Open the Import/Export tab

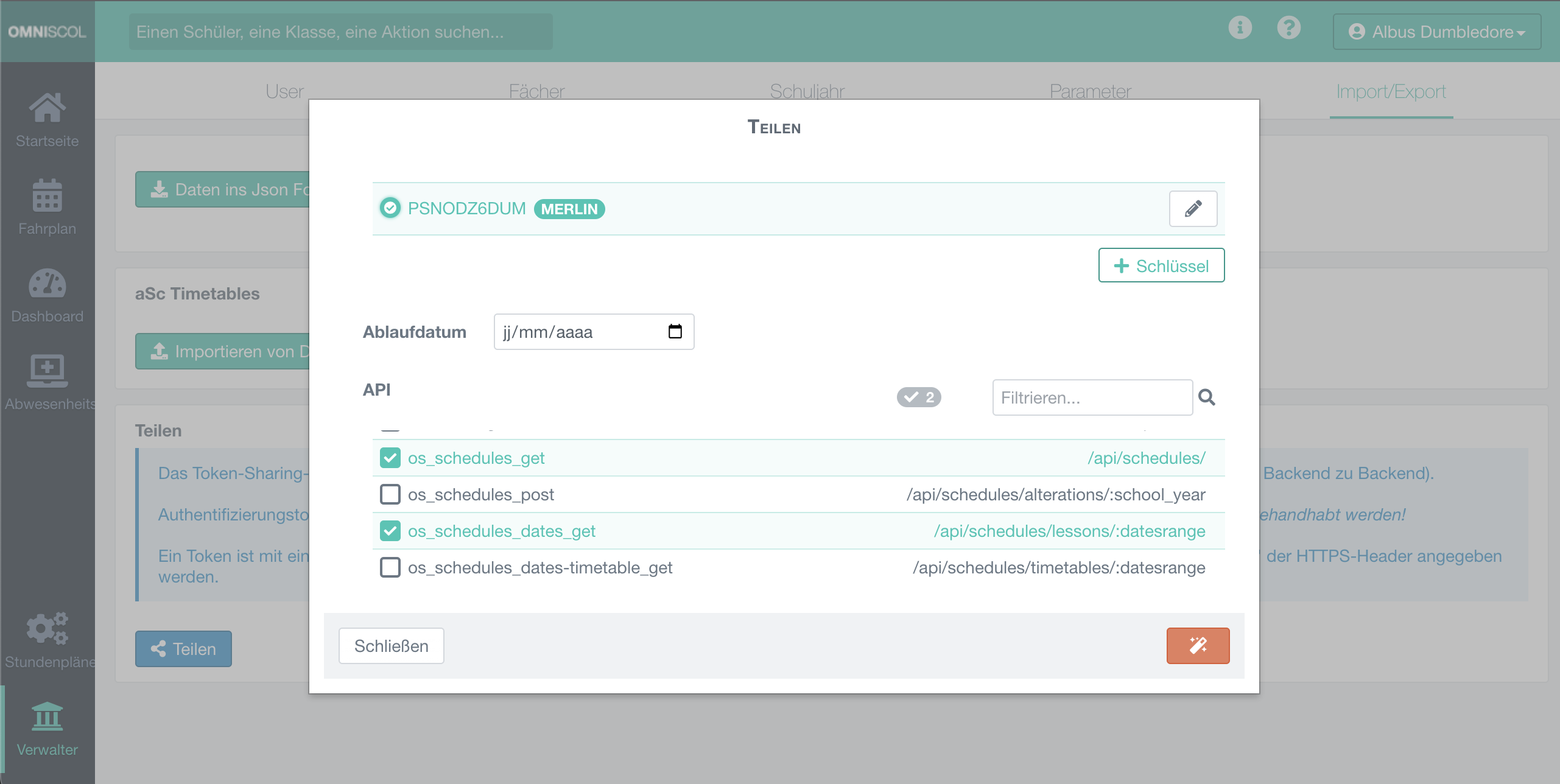(x=1391, y=91)
